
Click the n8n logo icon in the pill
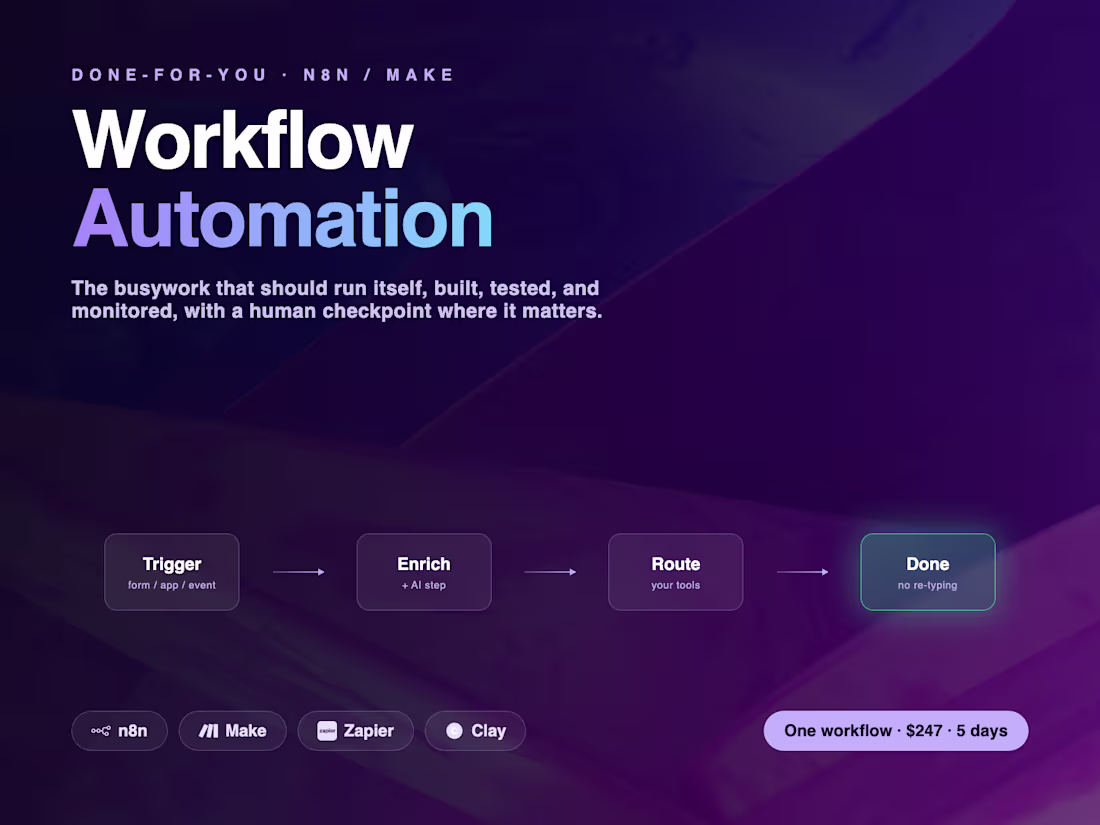pyautogui.click(x=100, y=731)
